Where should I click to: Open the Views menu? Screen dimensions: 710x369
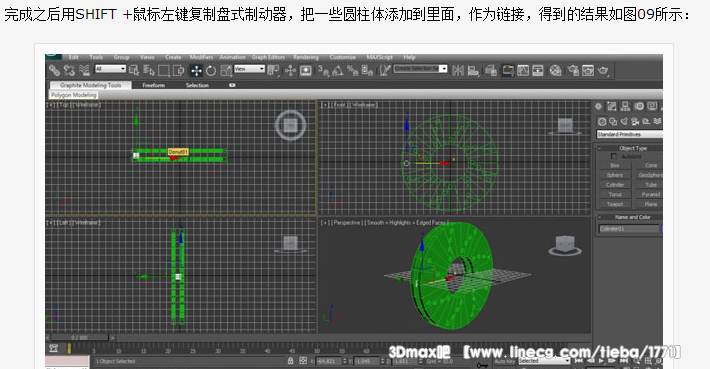click(147, 57)
